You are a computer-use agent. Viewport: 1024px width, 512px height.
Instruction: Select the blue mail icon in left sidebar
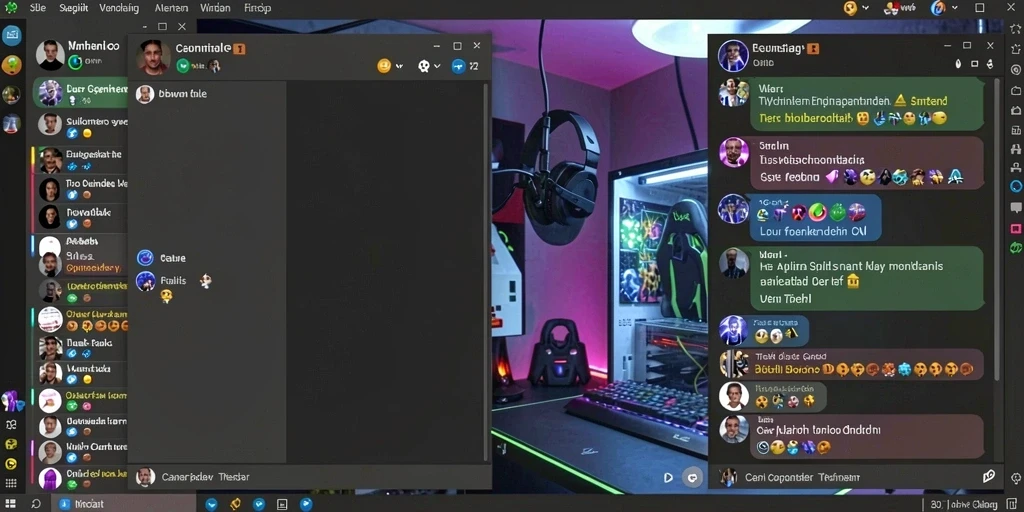click(x=11, y=35)
